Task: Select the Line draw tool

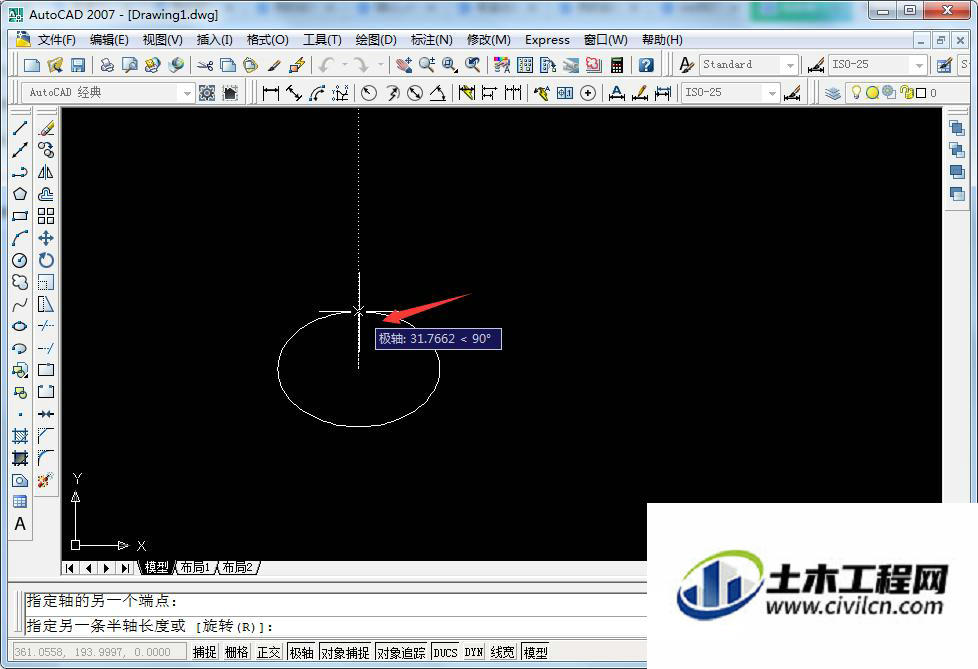Action: pyautogui.click(x=20, y=128)
